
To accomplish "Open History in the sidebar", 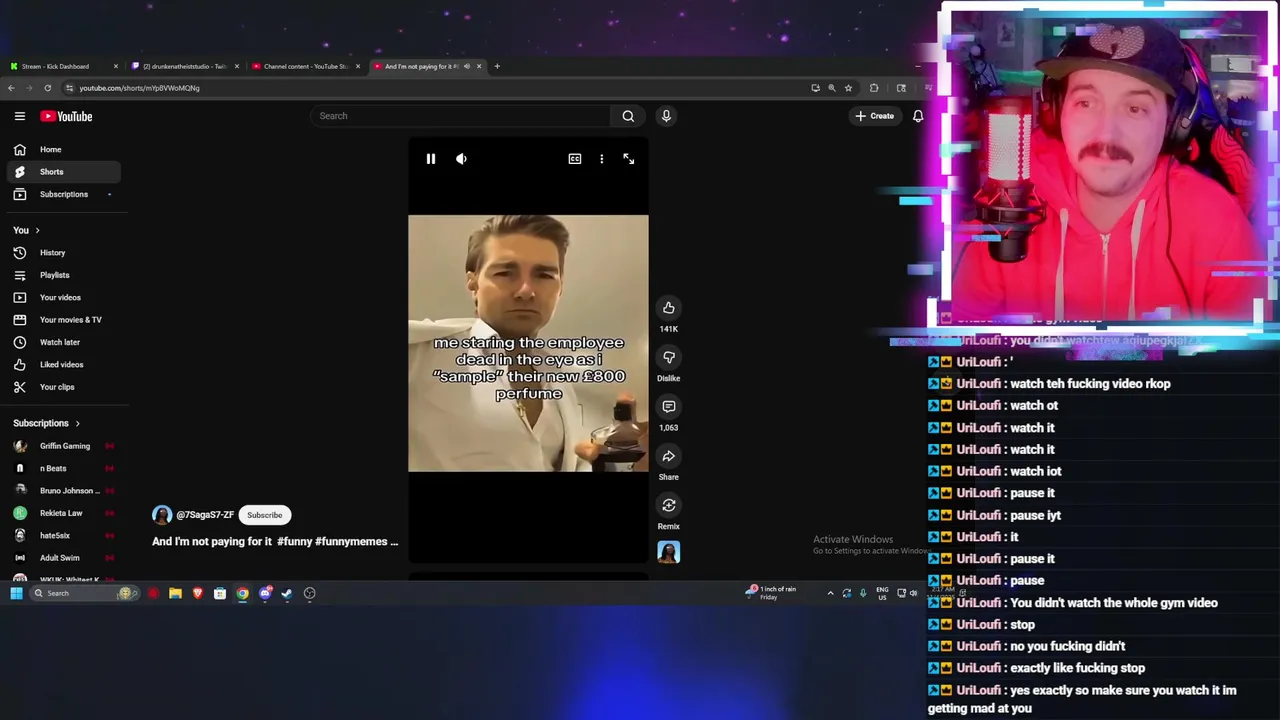I will [x=64, y=253].
